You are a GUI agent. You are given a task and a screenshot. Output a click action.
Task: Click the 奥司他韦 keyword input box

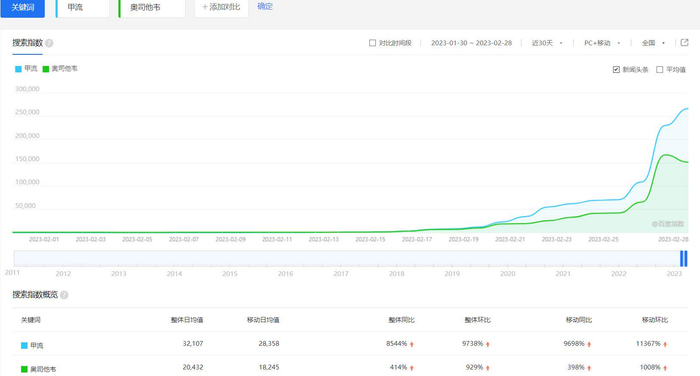152,8
